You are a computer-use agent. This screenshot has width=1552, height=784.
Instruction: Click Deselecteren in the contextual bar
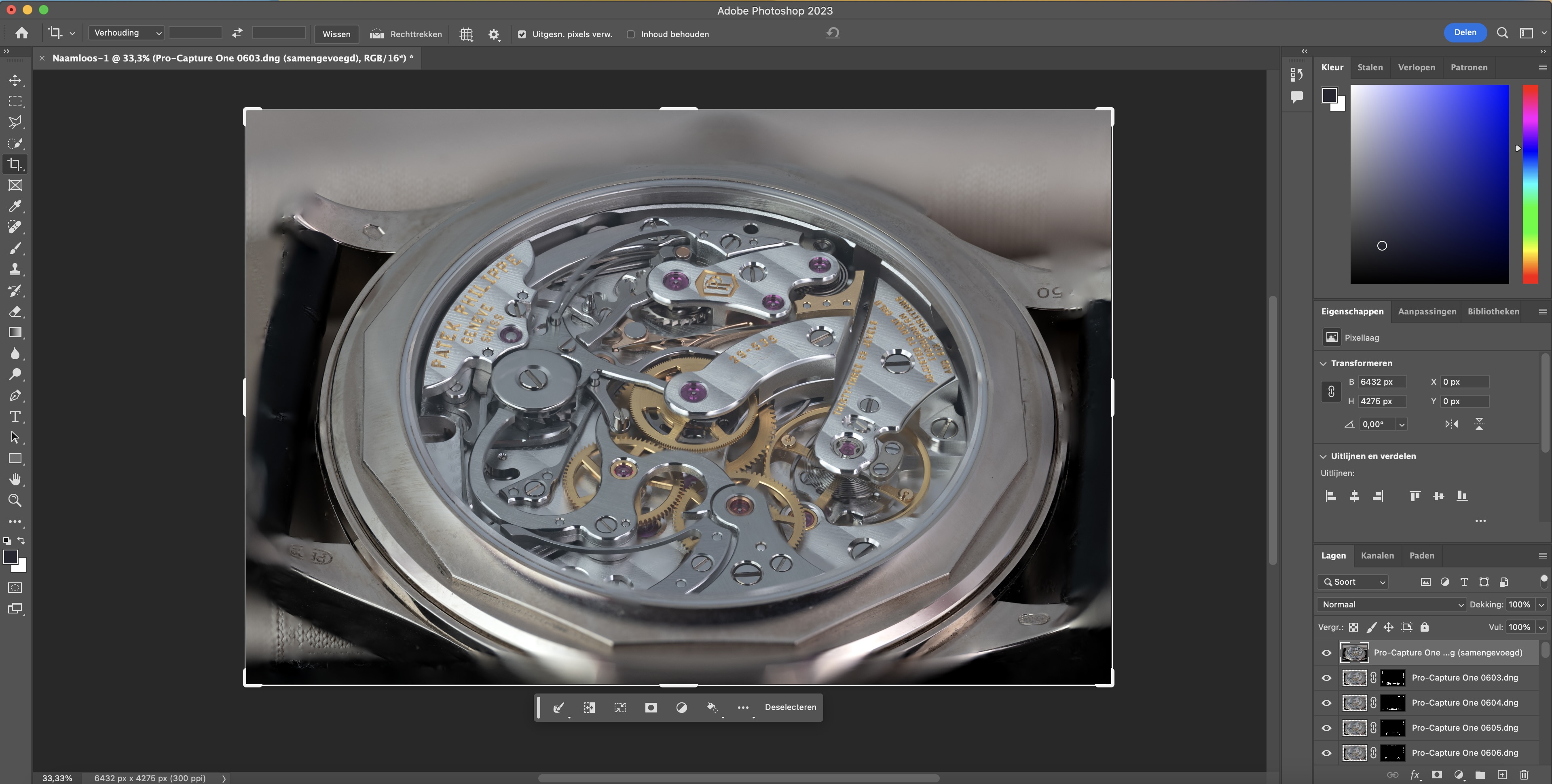click(791, 708)
